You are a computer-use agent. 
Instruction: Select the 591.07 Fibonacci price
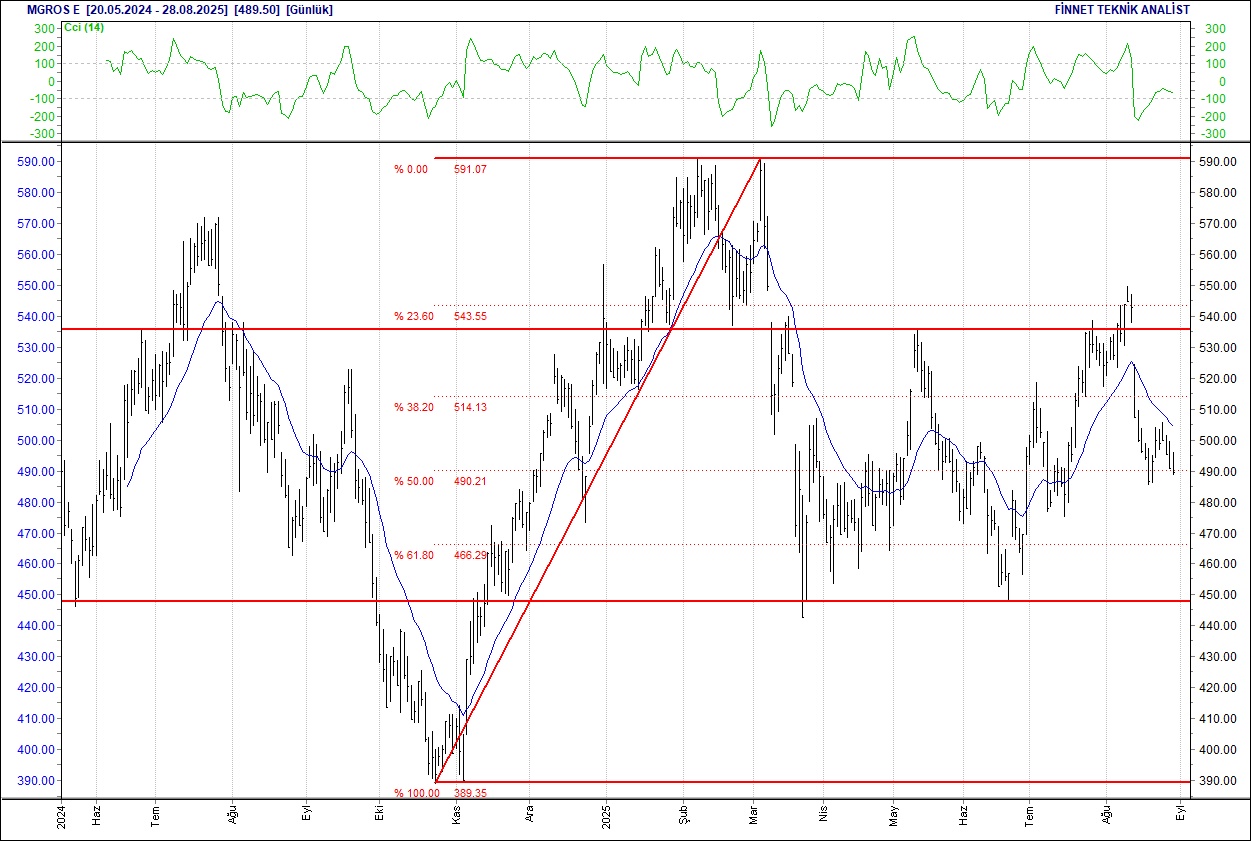471,169
